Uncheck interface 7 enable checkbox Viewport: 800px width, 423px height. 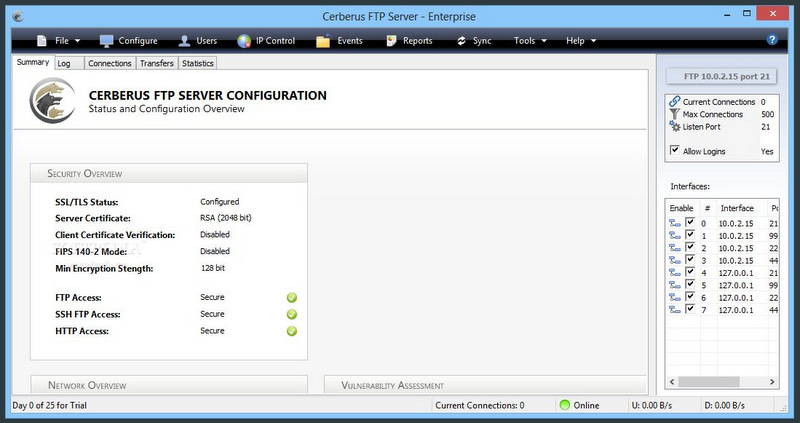pyautogui.click(x=690, y=309)
